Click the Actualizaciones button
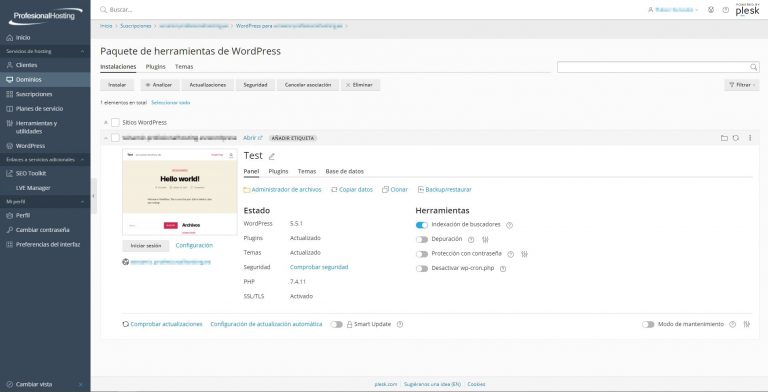768x392 pixels. (208, 85)
